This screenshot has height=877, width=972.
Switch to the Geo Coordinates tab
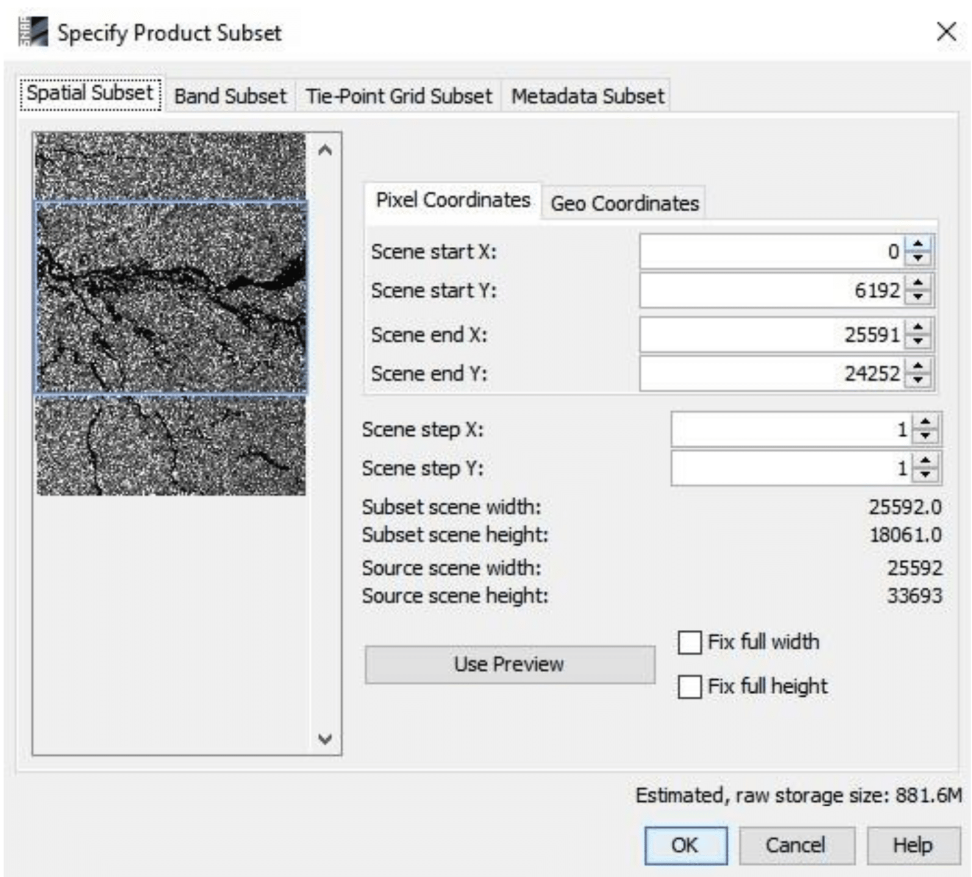(624, 203)
